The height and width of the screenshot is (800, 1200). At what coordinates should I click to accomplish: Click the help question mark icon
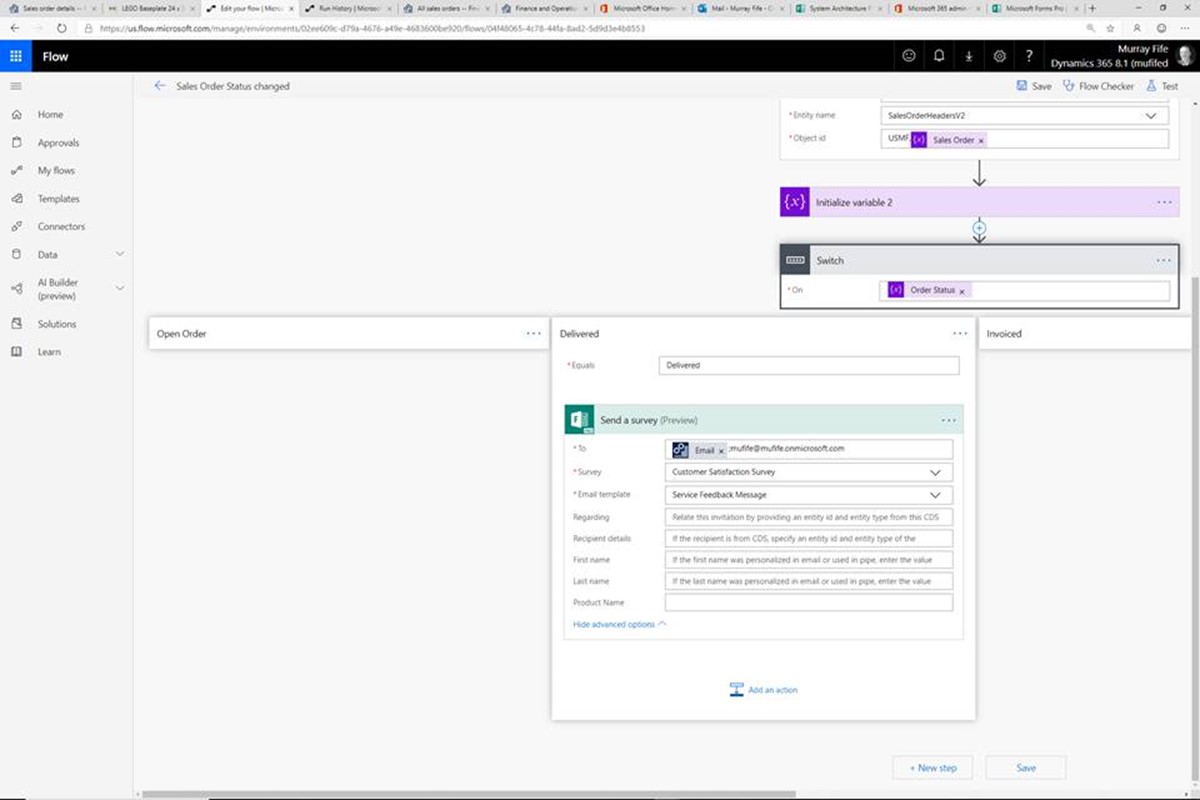pyautogui.click(x=1029, y=56)
